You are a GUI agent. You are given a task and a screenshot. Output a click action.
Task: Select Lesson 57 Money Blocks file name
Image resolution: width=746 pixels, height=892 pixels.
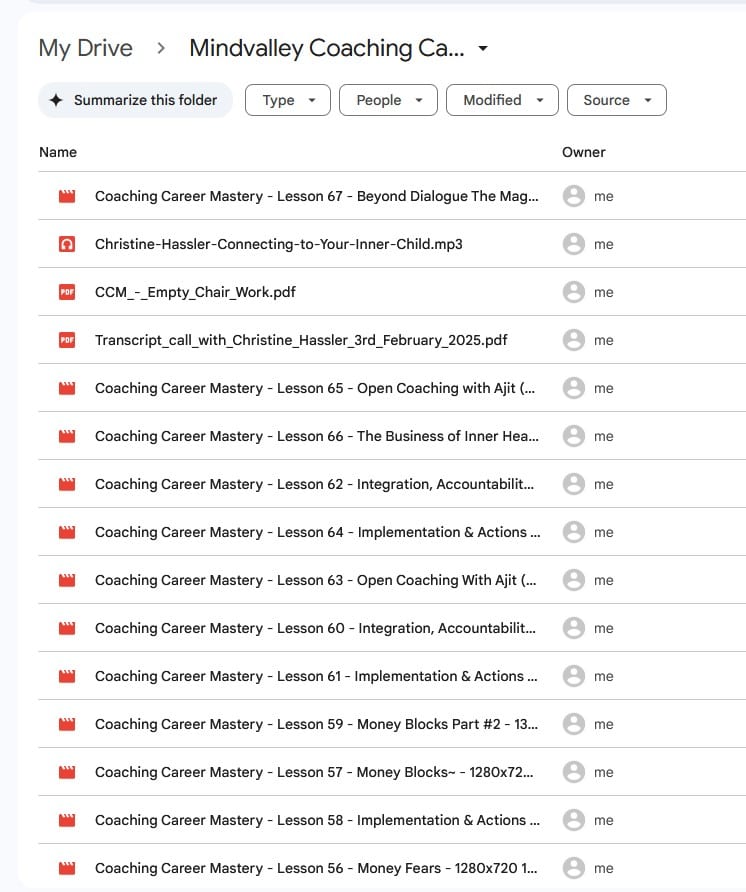(x=315, y=773)
